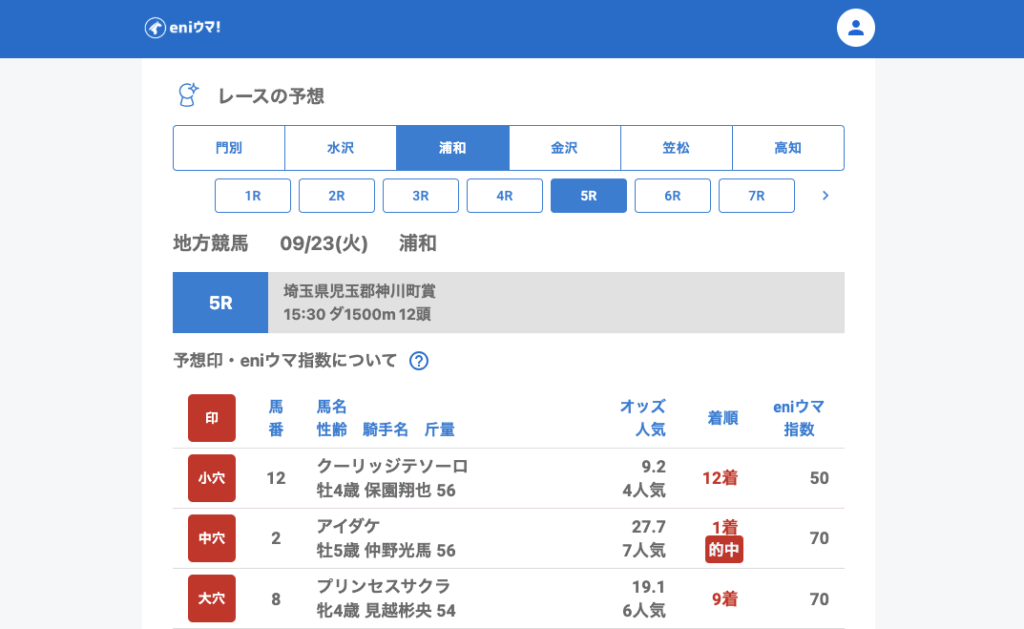Screen dimensions: 1024x629
Task: Open the help question mark icon
Action: [x=419, y=361]
